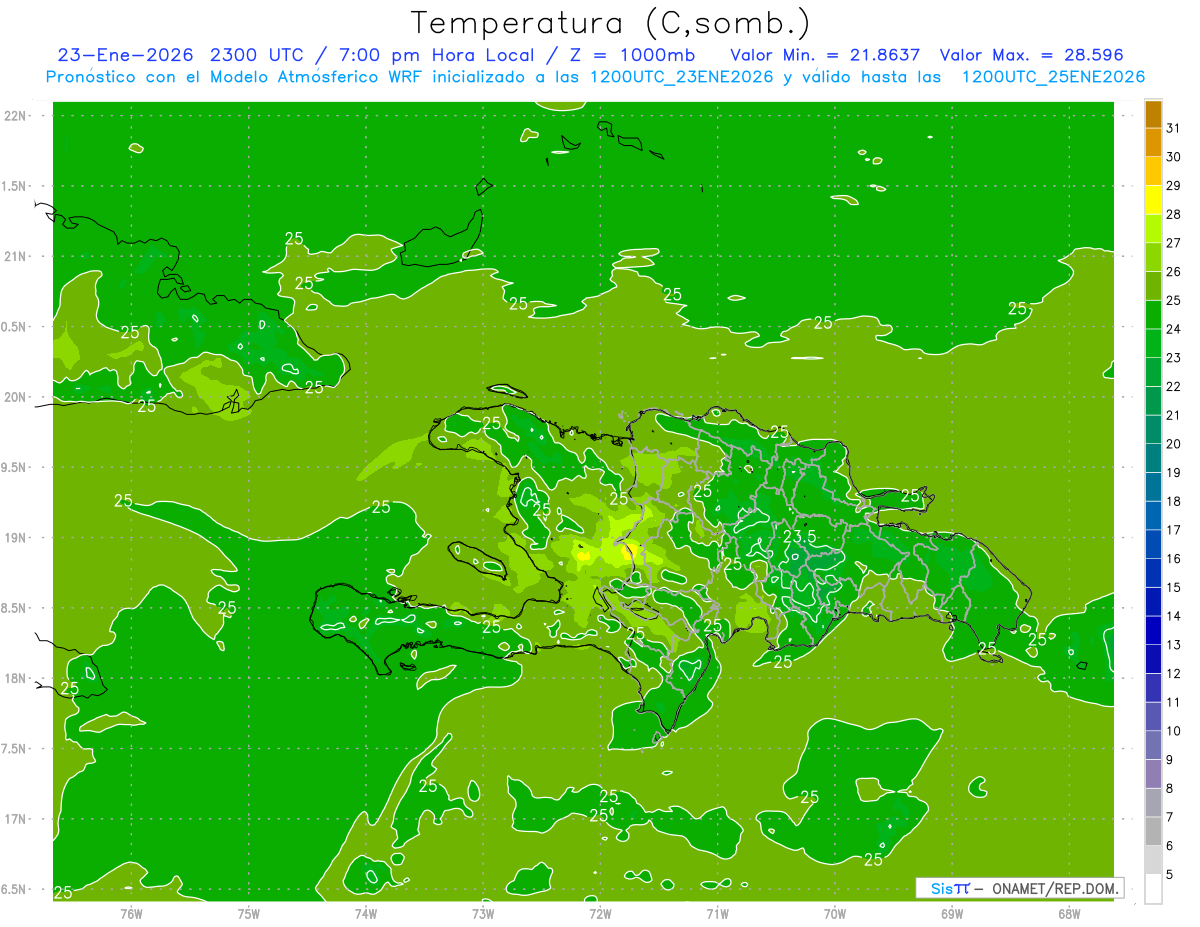The image size is (1200, 927).
Task: Click color scale swatch between 9 and 10
Action: [x=1153, y=745]
